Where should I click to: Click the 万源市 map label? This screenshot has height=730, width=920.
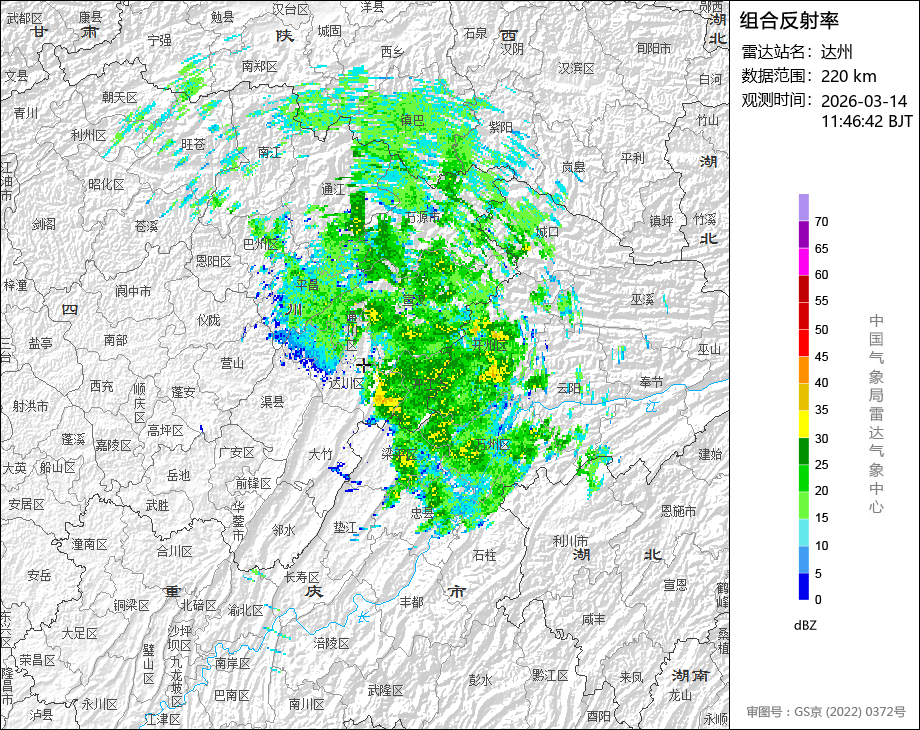pos(422,217)
